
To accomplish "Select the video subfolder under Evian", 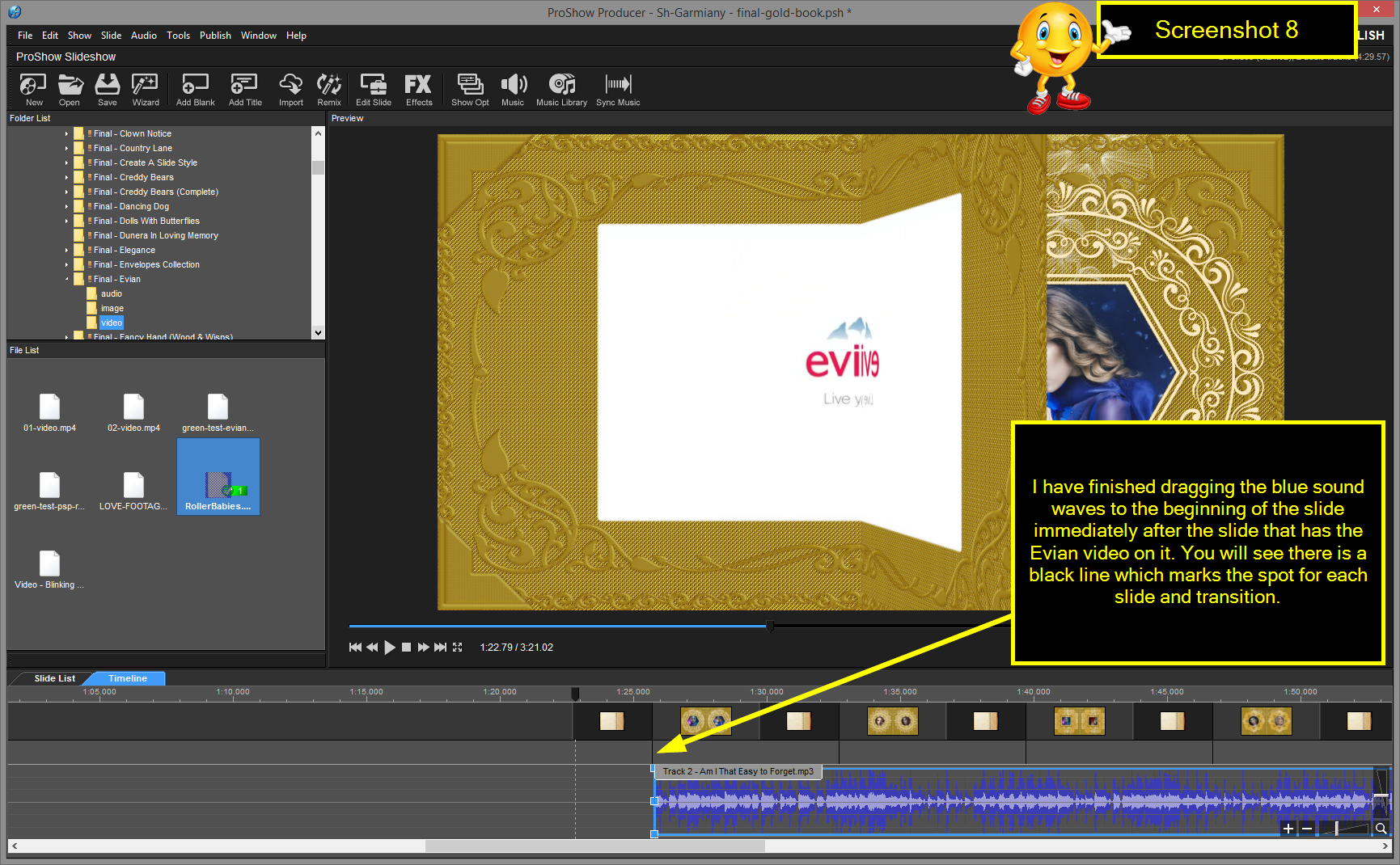I will tap(112, 323).
